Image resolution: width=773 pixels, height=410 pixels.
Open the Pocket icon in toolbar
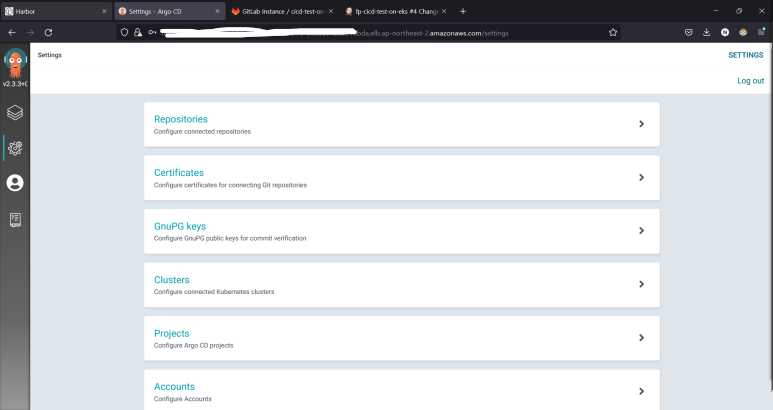[689, 32]
